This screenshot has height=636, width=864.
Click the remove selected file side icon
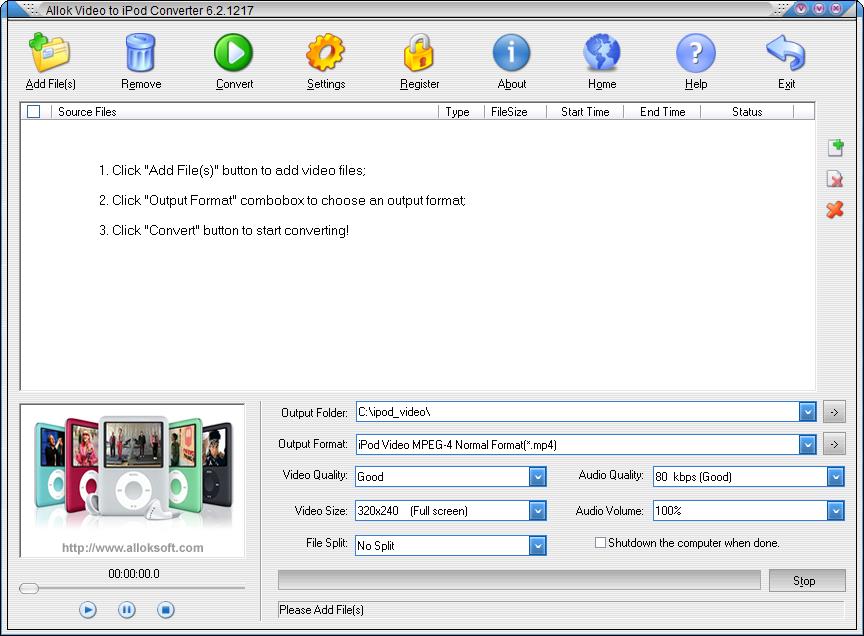(835, 179)
